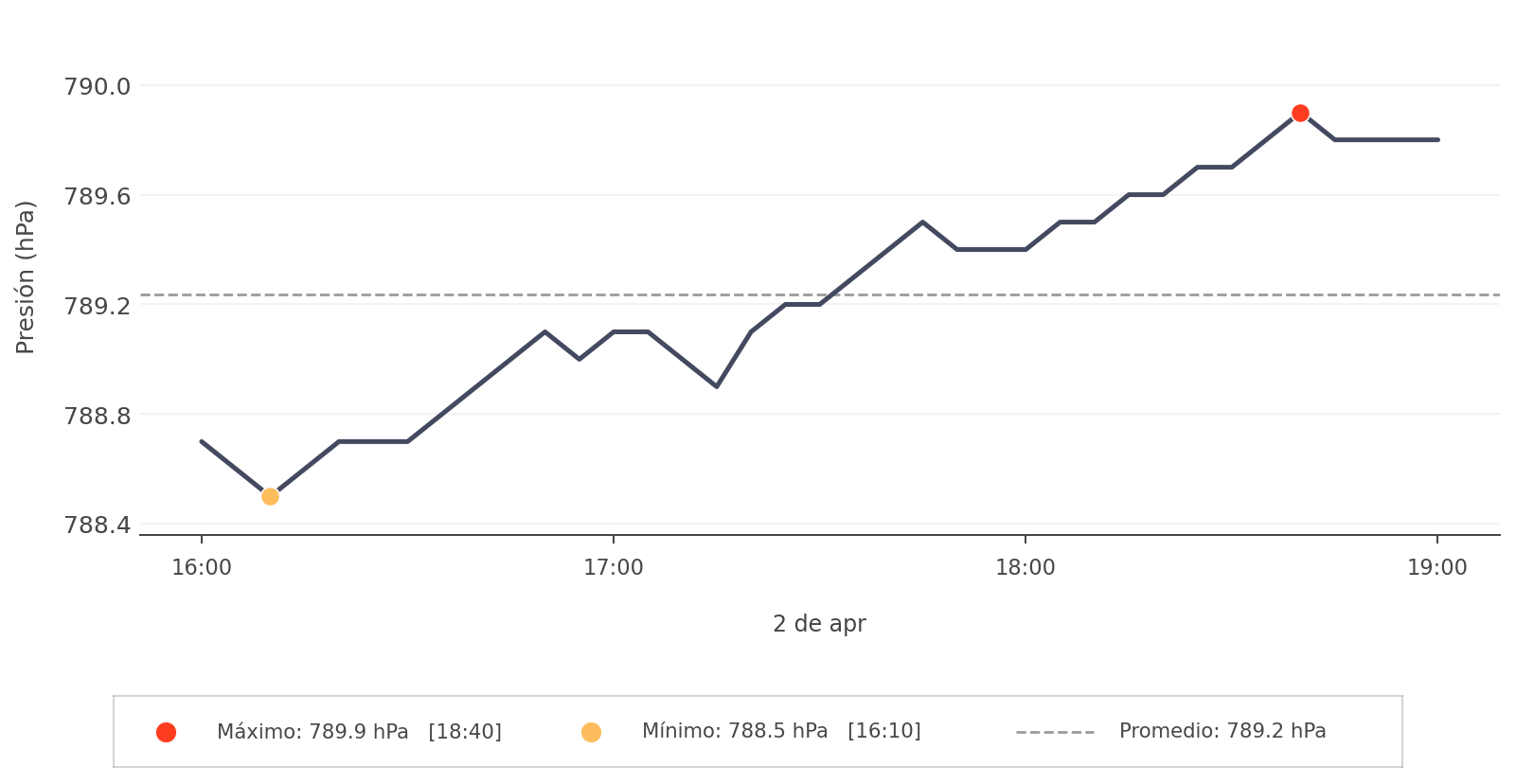
Task: Click the 16:00 time tick label
Action: (202, 568)
